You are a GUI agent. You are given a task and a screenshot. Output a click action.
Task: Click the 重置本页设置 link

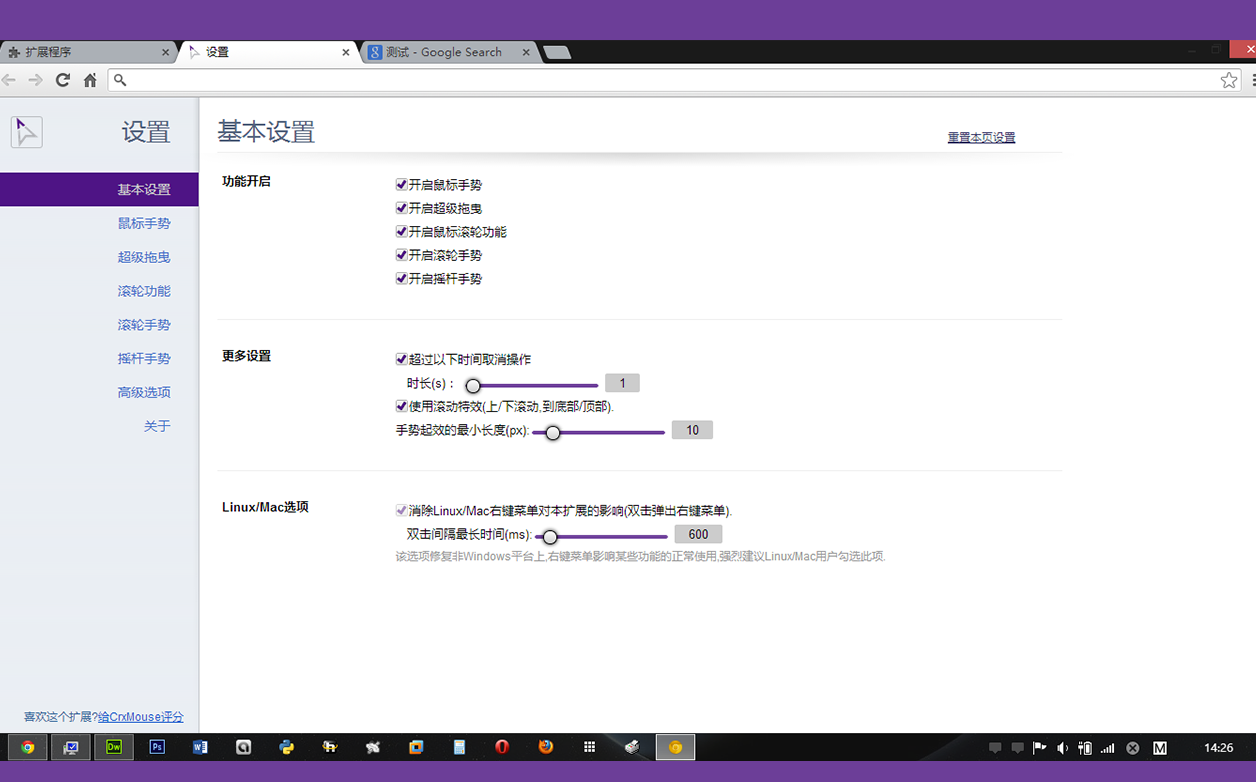point(981,138)
